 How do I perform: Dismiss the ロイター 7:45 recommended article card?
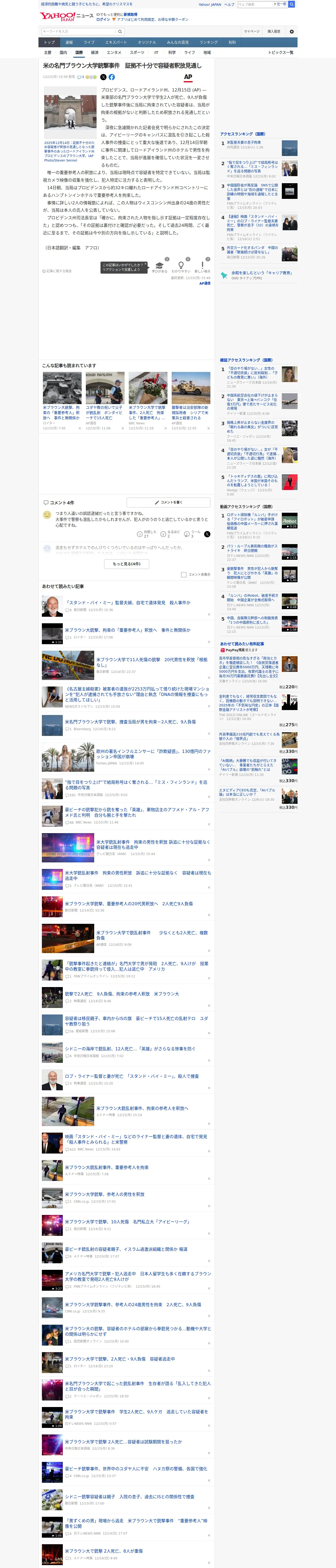(80, 429)
